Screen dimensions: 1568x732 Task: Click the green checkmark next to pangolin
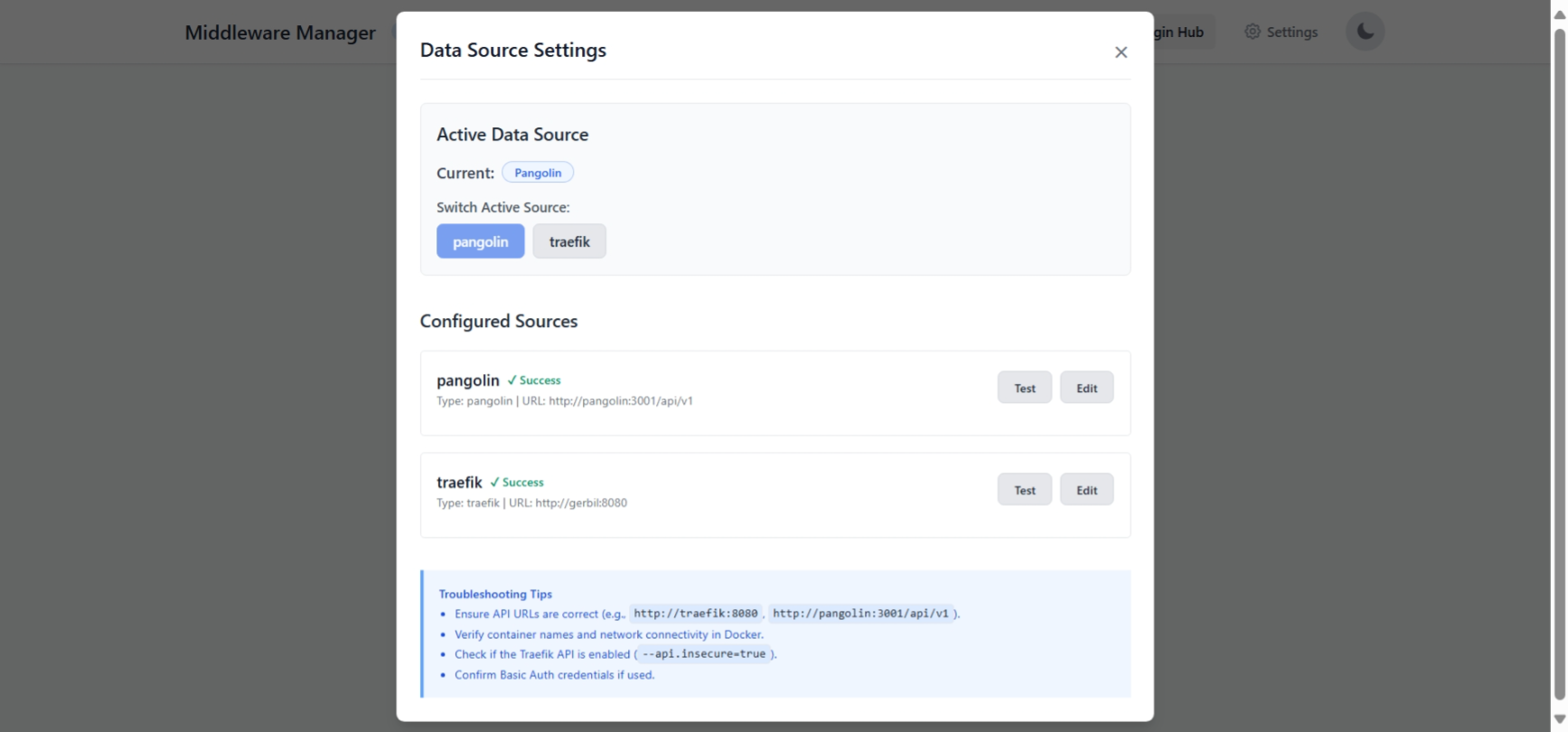(x=512, y=380)
